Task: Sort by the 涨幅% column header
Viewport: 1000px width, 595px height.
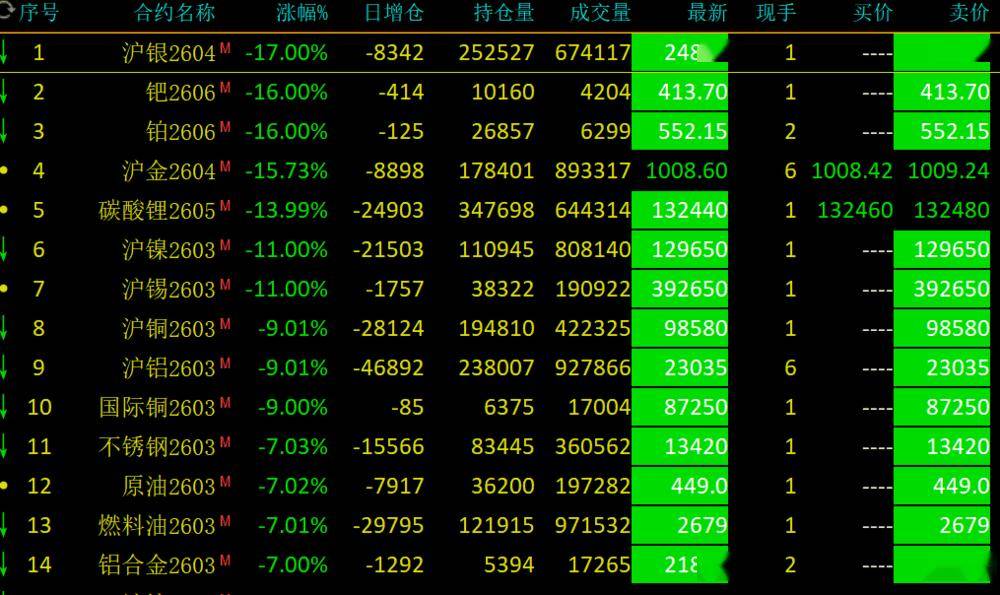Action: pos(302,13)
